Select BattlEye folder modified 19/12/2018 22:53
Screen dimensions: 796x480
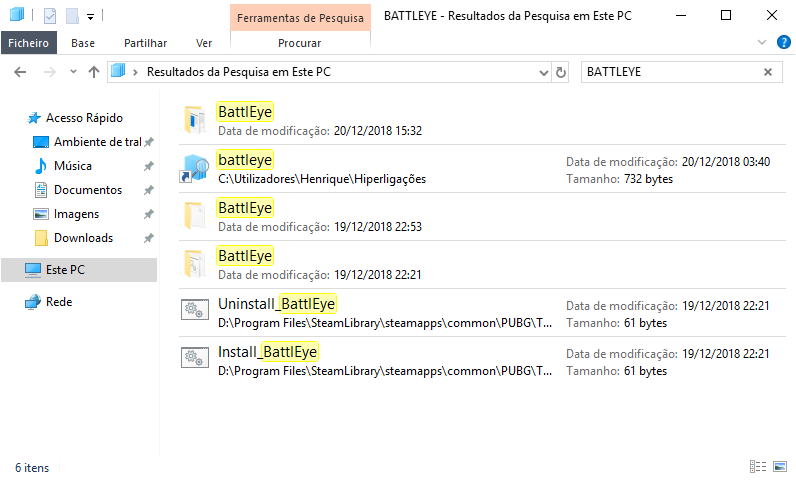pos(482,217)
